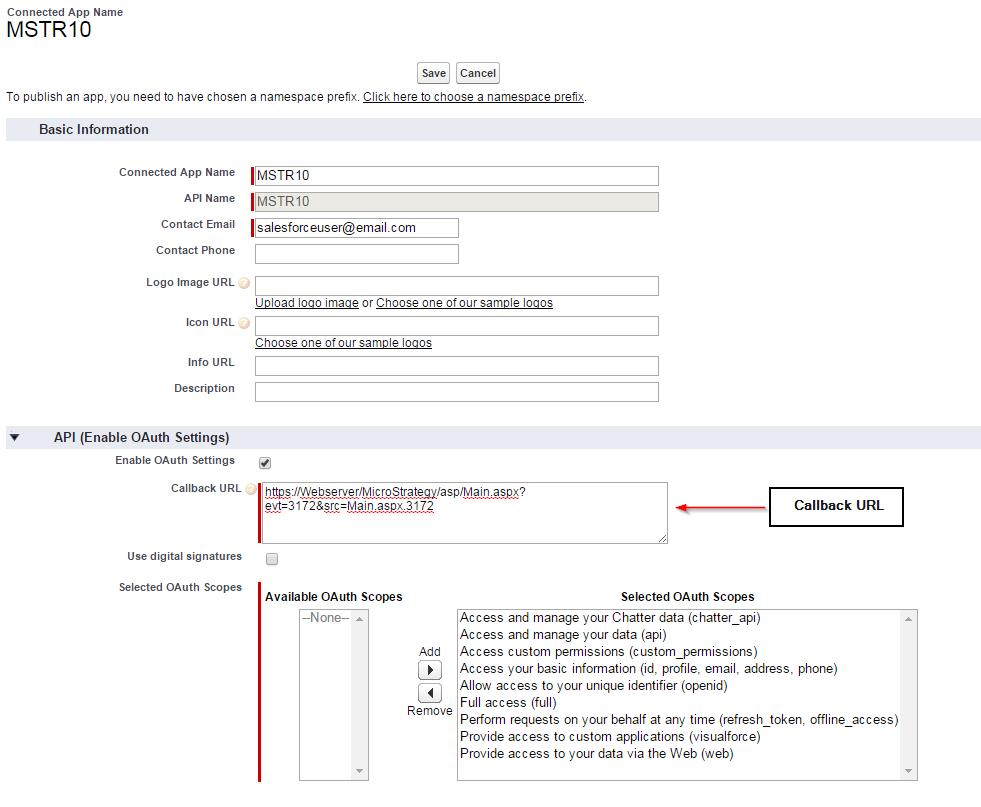Click the Remove arrow button

430,693
